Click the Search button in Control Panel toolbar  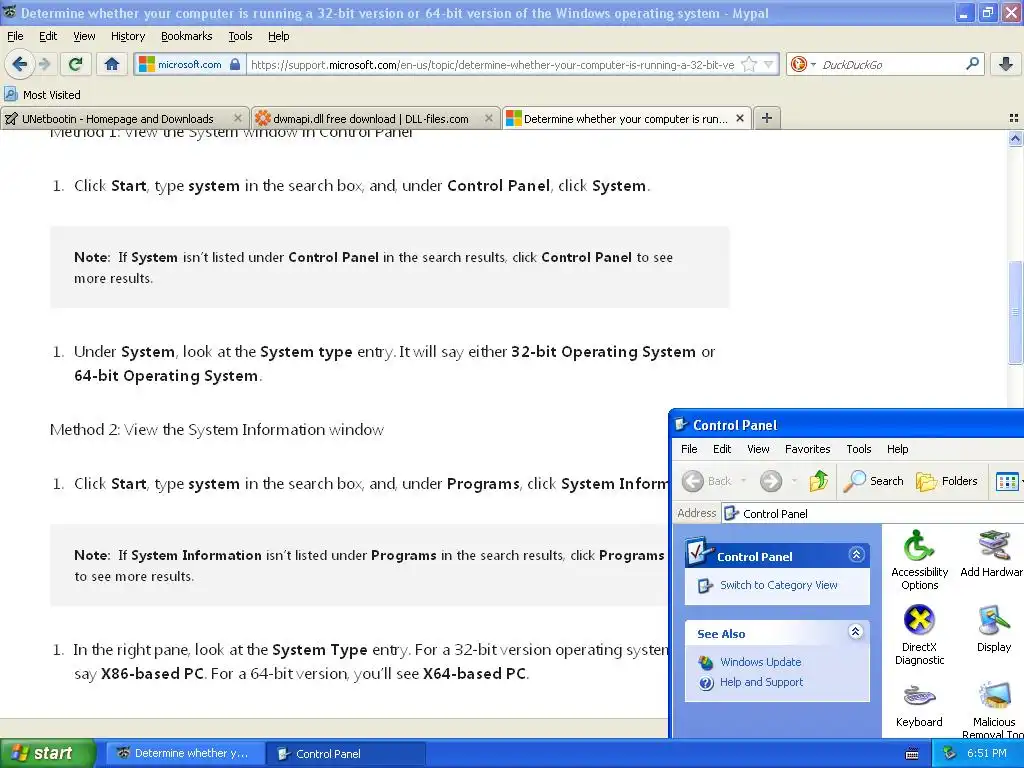point(874,481)
